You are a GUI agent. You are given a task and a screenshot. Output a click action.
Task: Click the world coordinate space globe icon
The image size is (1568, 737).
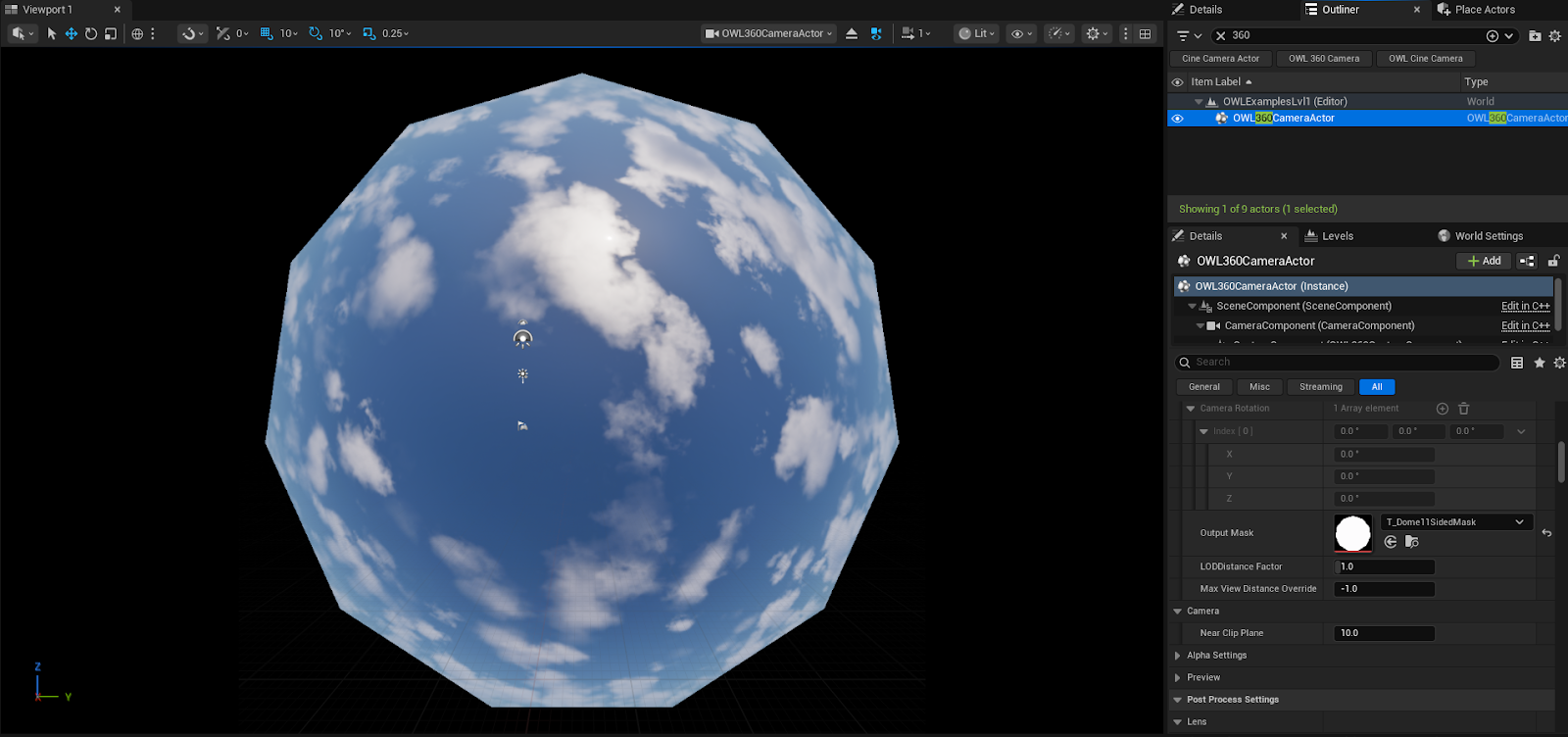coord(137,33)
